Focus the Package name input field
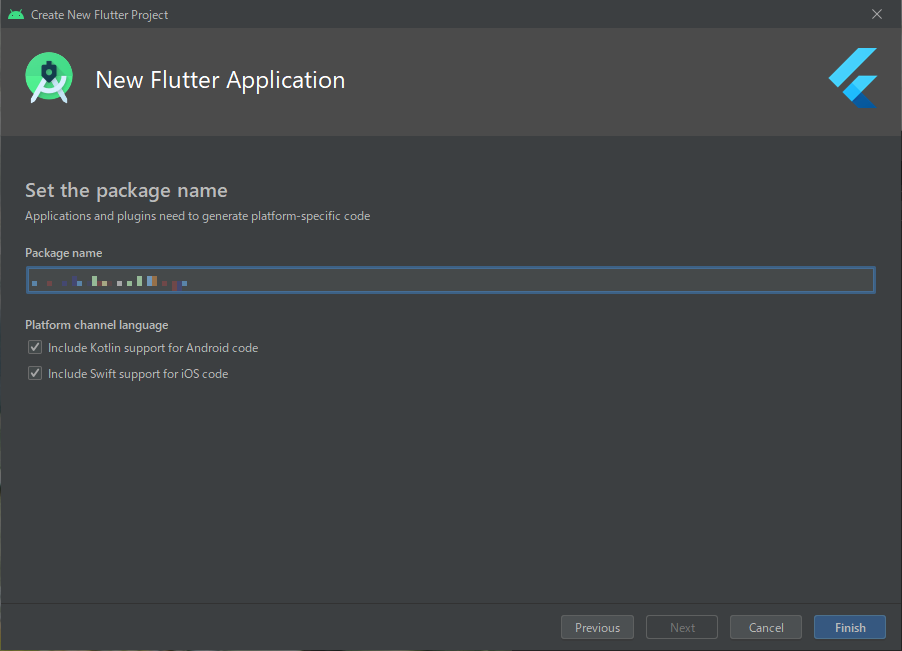The height and width of the screenshot is (651, 902). click(x=450, y=280)
